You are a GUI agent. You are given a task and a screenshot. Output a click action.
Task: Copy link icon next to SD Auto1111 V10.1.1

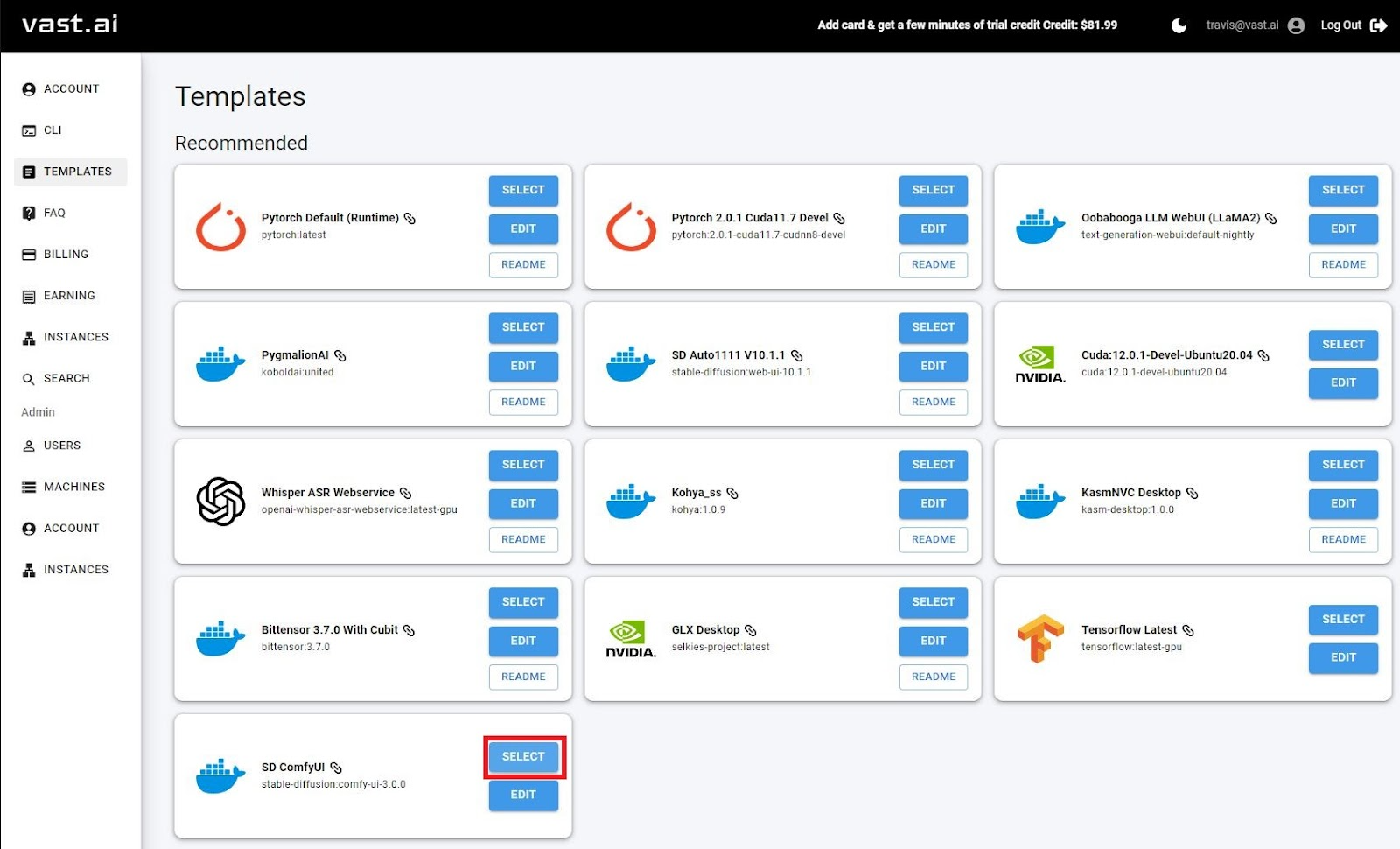[x=797, y=355]
